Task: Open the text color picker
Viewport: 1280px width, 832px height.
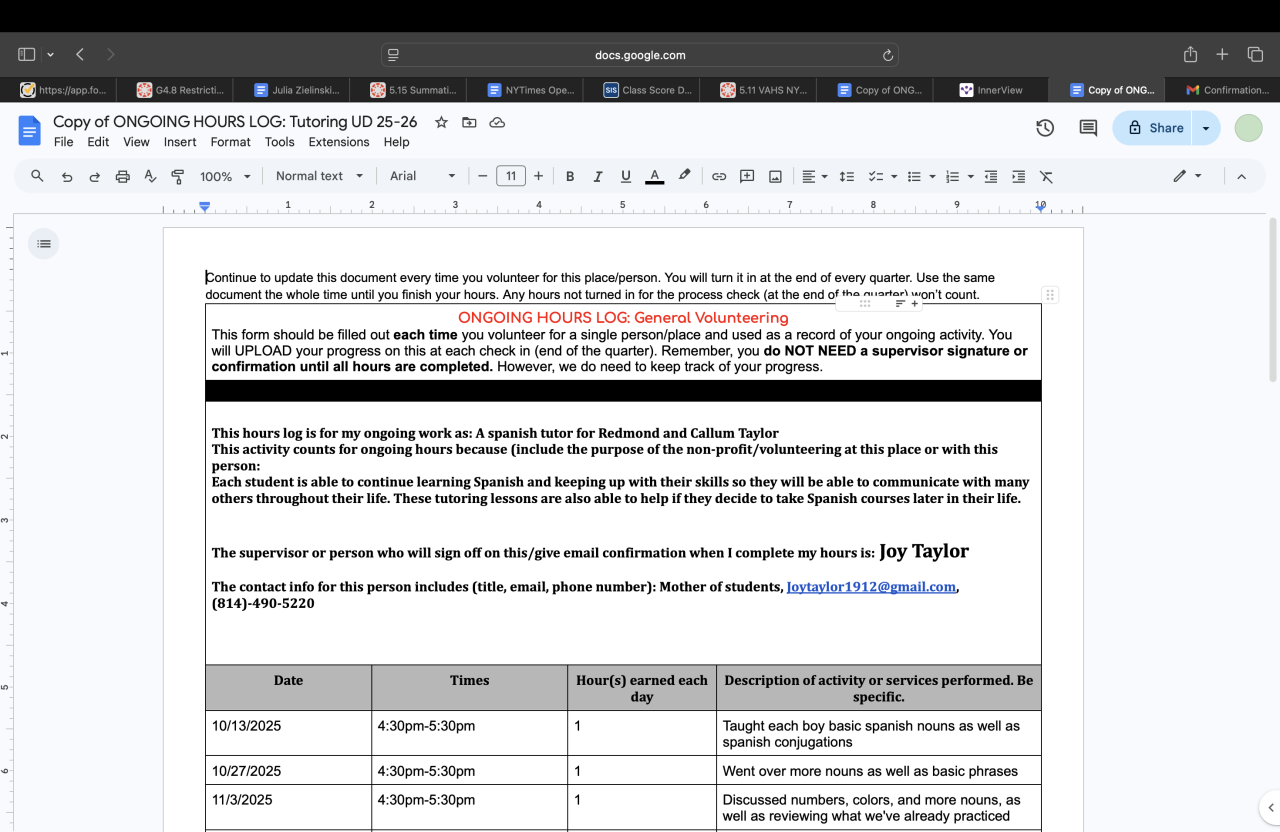Action: tap(654, 176)
